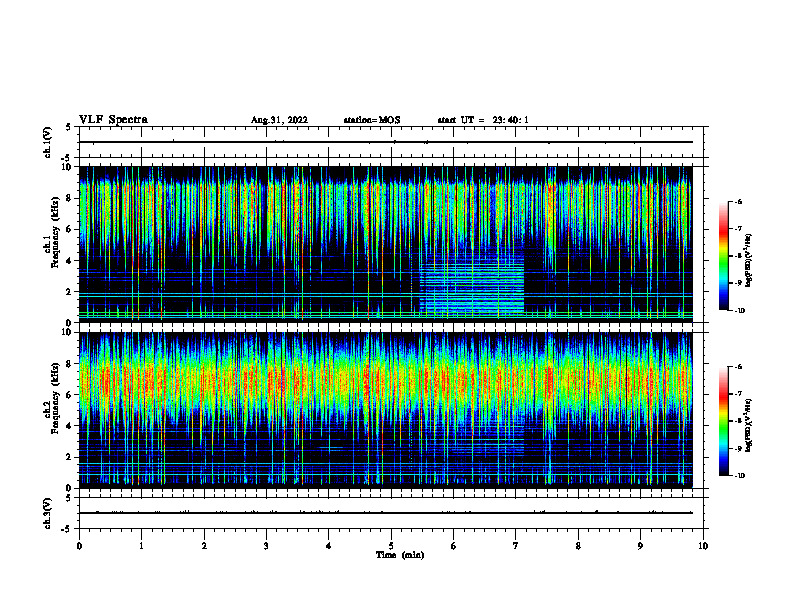This screenshot has width=792, height=612.
Task: Click the "-9" value on ch.2 color bar
Action: click(x=738, y=448)
